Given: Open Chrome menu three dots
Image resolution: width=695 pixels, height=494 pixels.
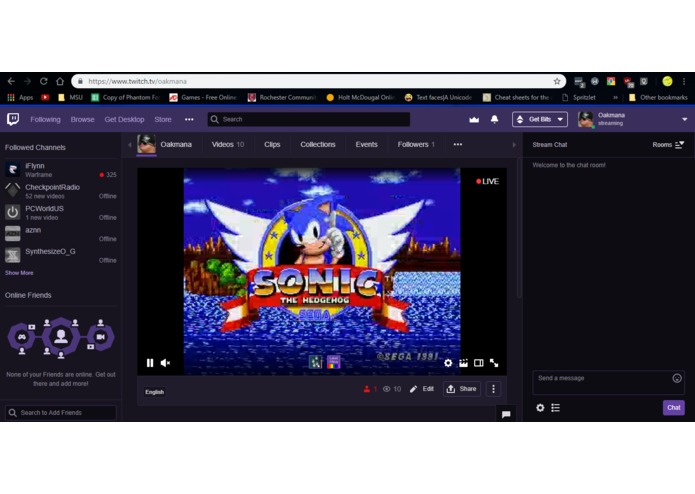Looking at the screenshot, I should click(684, 81).
